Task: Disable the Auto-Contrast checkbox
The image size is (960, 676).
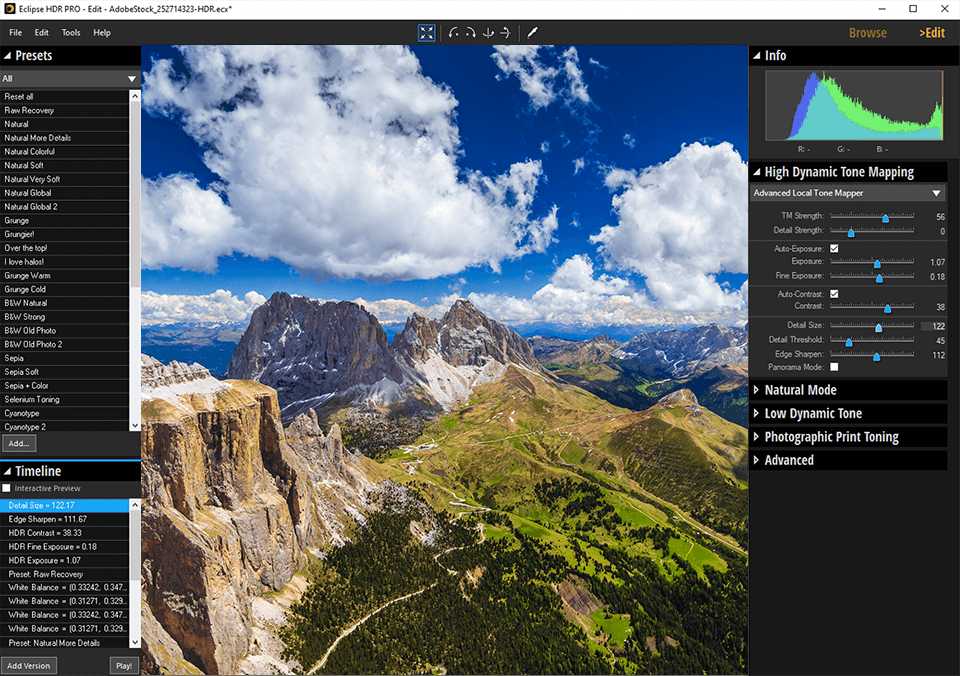Action: tap(834, 294)
